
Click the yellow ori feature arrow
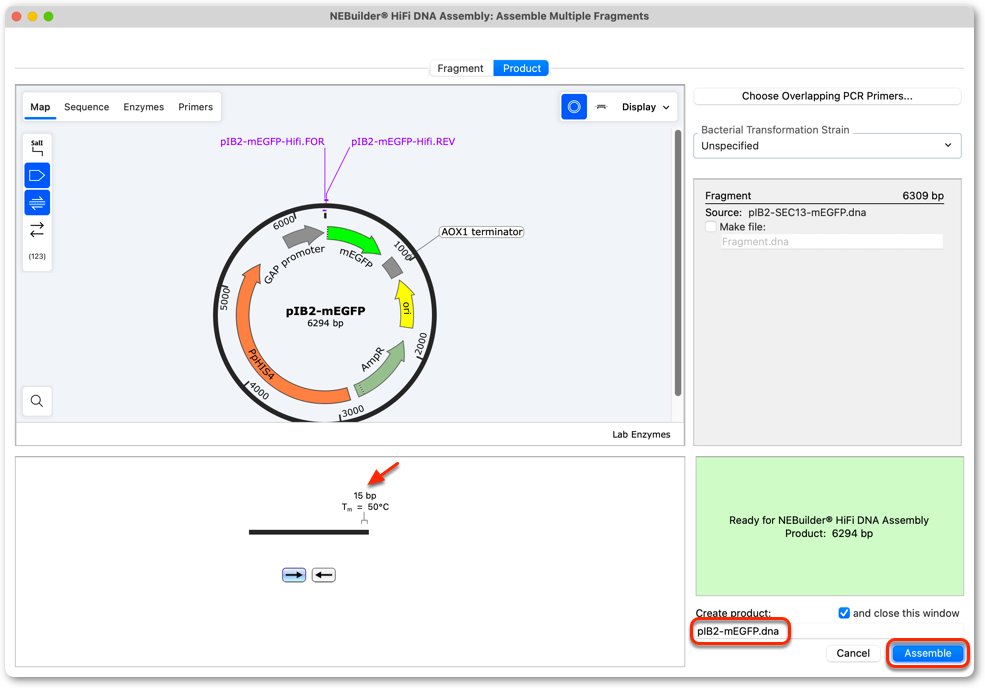click(406, 305)
